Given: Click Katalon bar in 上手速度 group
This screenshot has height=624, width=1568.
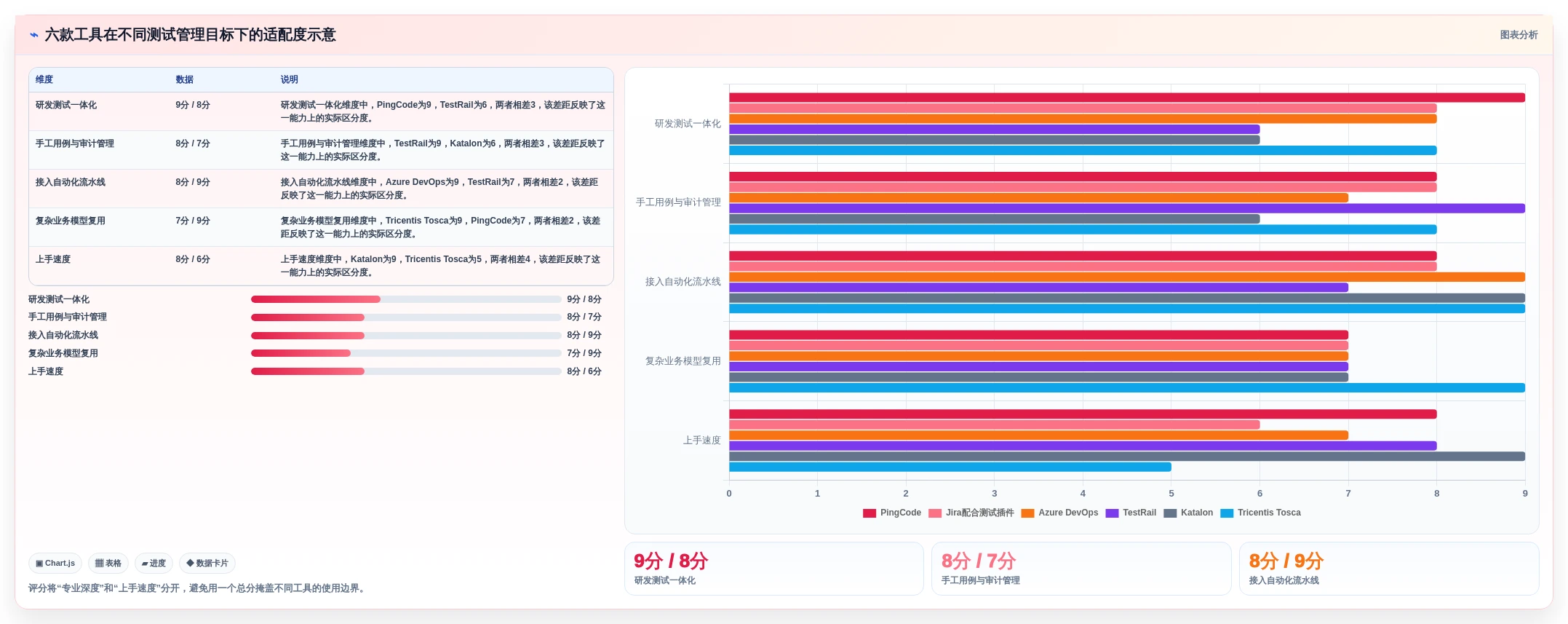Looking at the screenshot, I should coord(1127,457).
